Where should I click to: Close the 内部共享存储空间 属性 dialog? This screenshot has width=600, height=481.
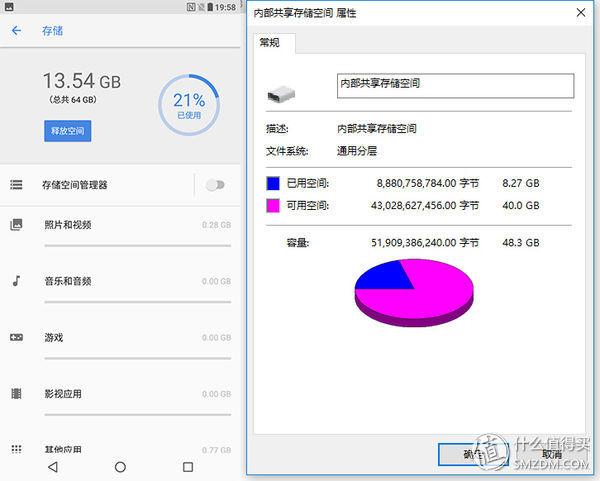point(580,13)
